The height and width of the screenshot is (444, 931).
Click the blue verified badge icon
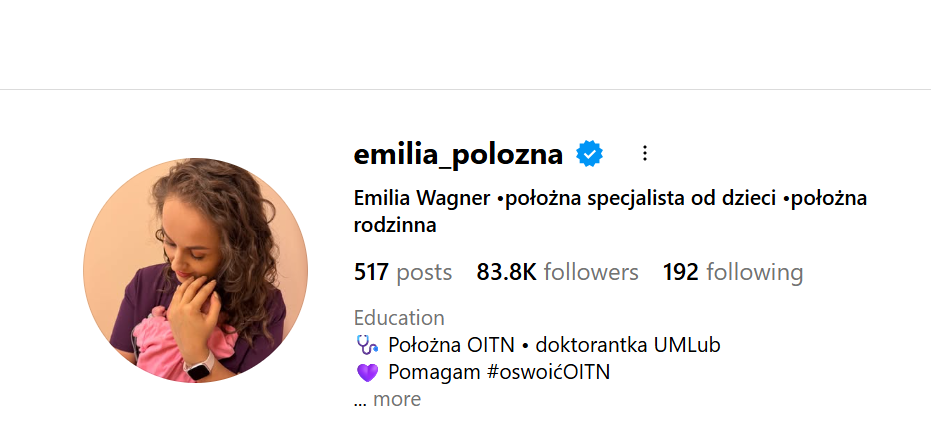pos(590,154)
